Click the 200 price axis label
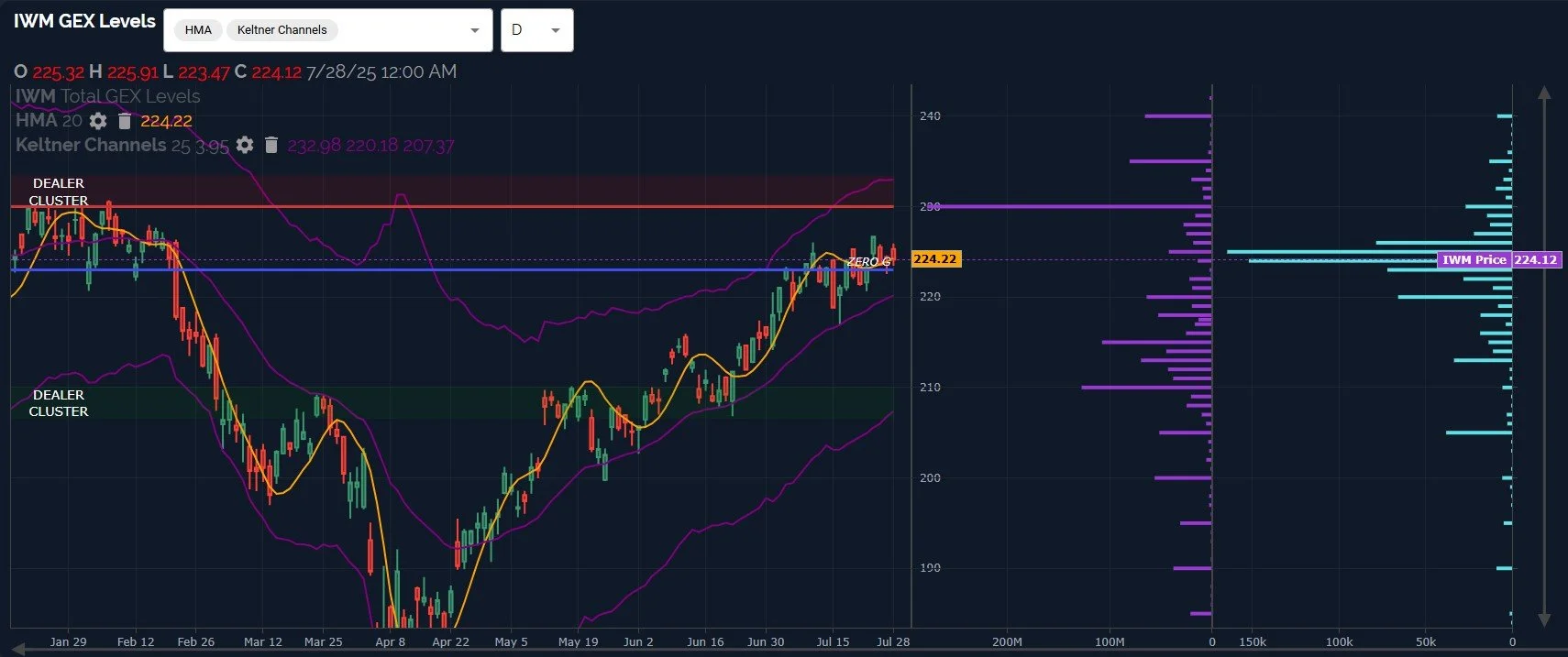The height and width of the screenshot is (657, 1568). tap(930, 478)
